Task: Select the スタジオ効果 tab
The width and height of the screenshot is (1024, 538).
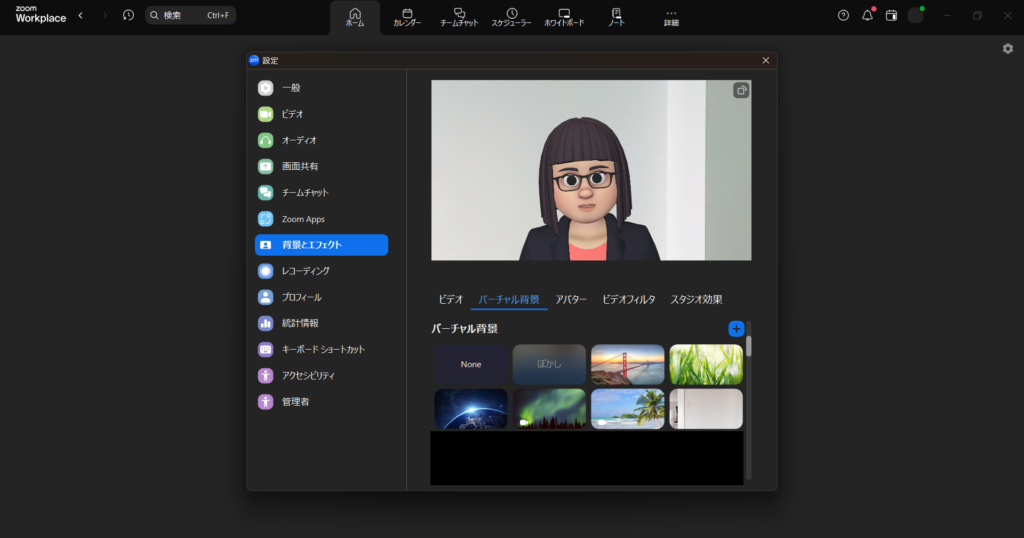Action: coord(696,299)
